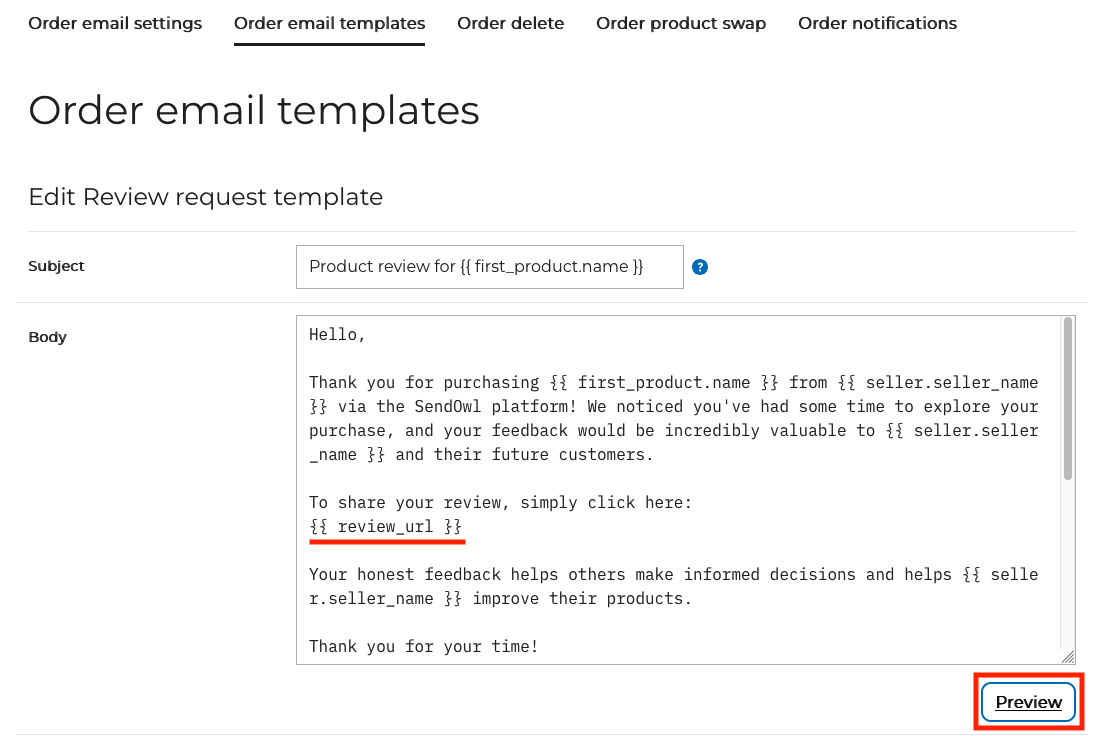The image size is (1101, 736).
Task: Select the Order email templates tab
Action: tap(329, 23)
